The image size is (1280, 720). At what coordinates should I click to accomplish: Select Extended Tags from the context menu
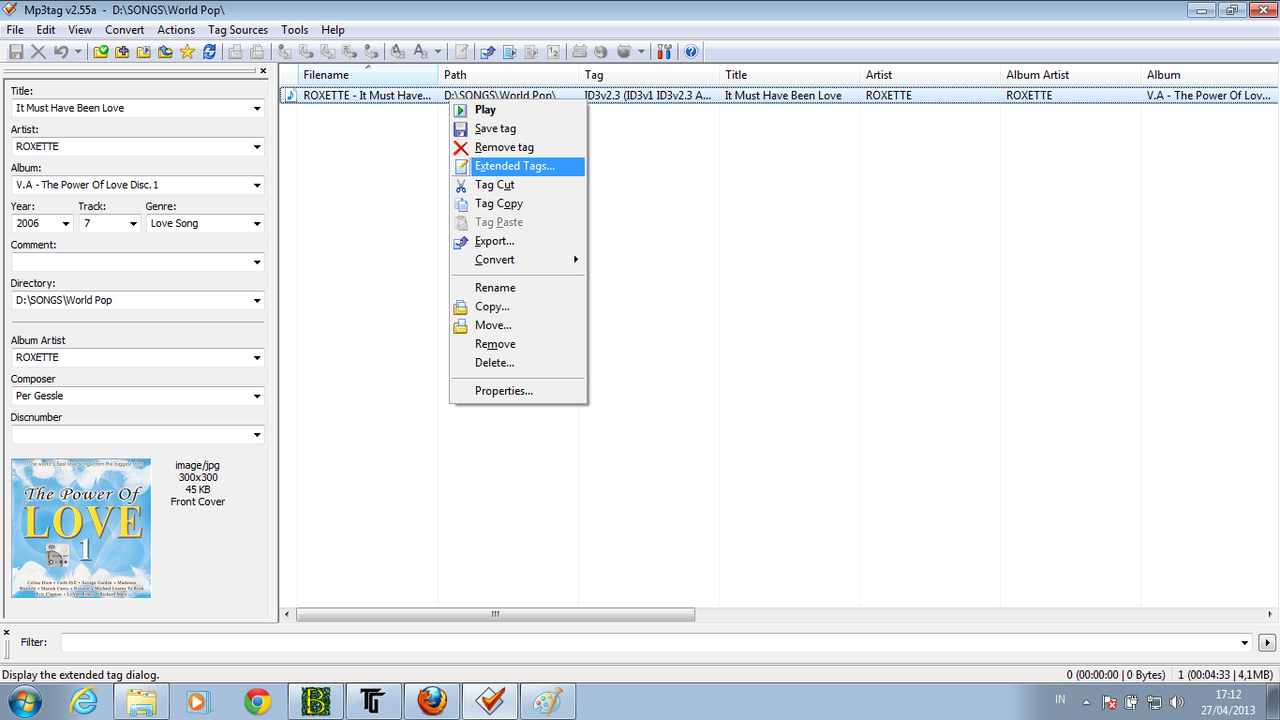(514, 166)
